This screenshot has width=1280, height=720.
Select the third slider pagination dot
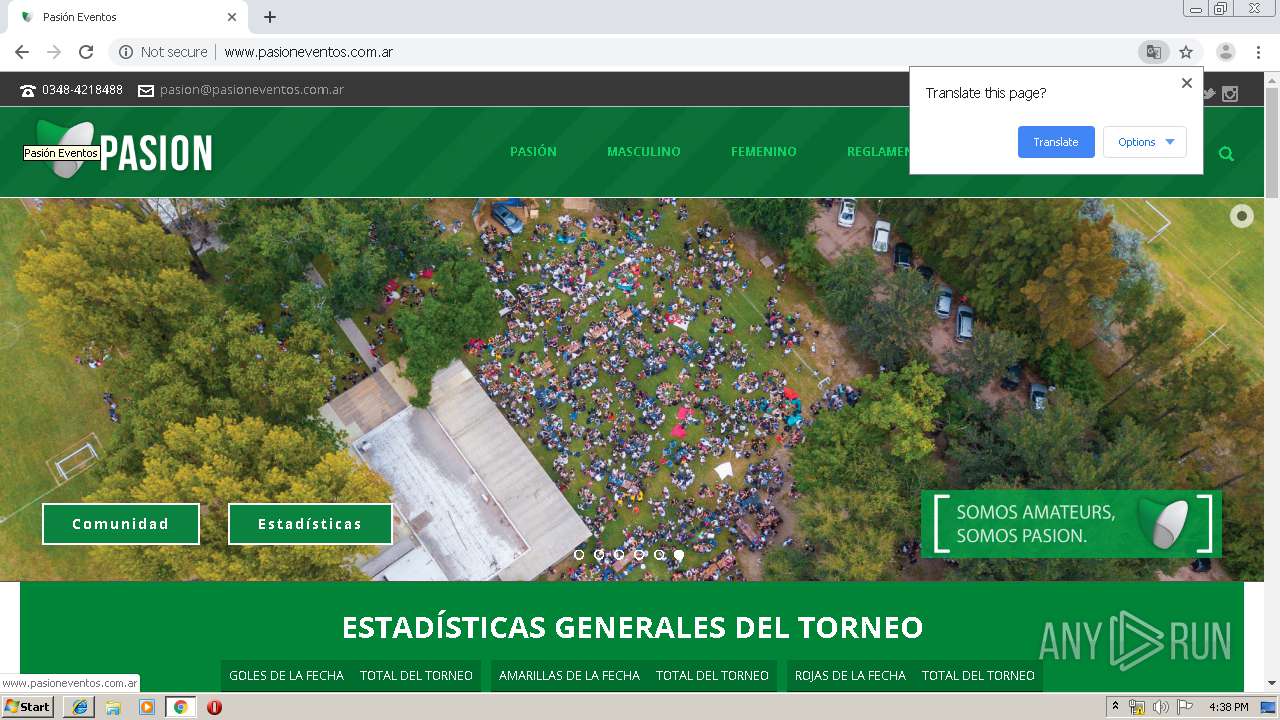tap(619, 554)
